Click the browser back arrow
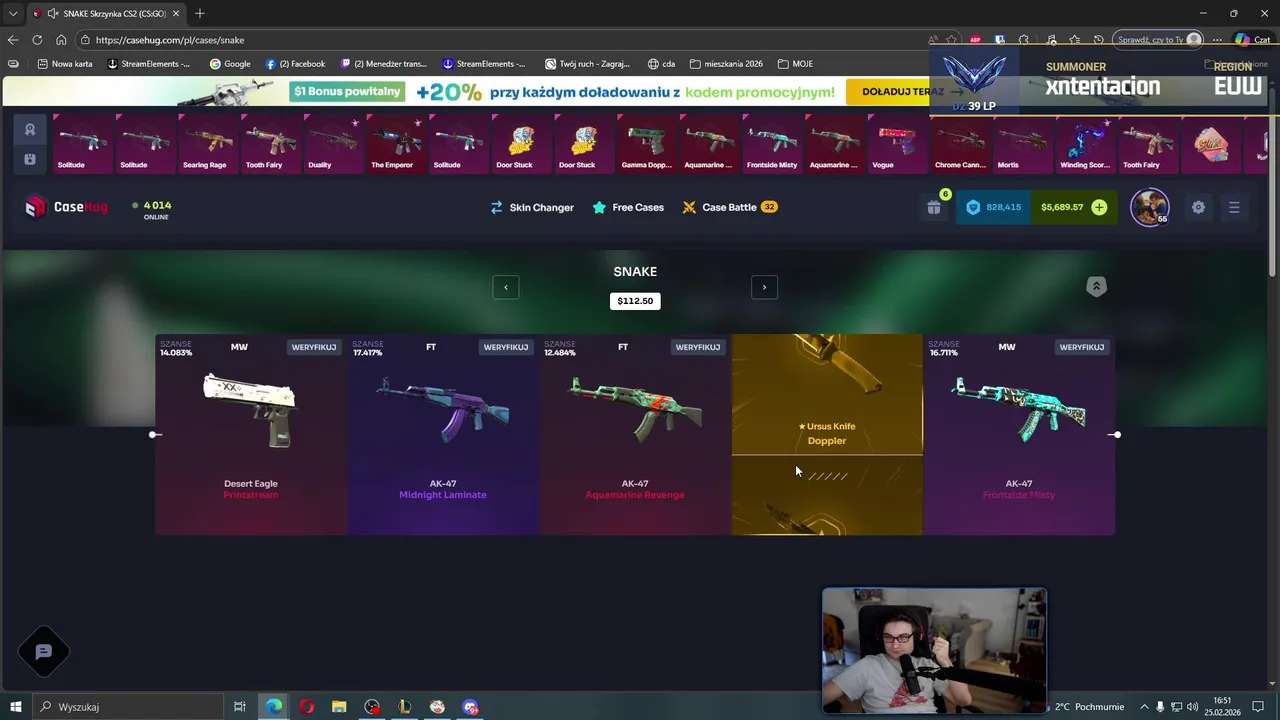Image resolution: width=1280 pixels, height=720 pixels. click(x=12, y=40)
